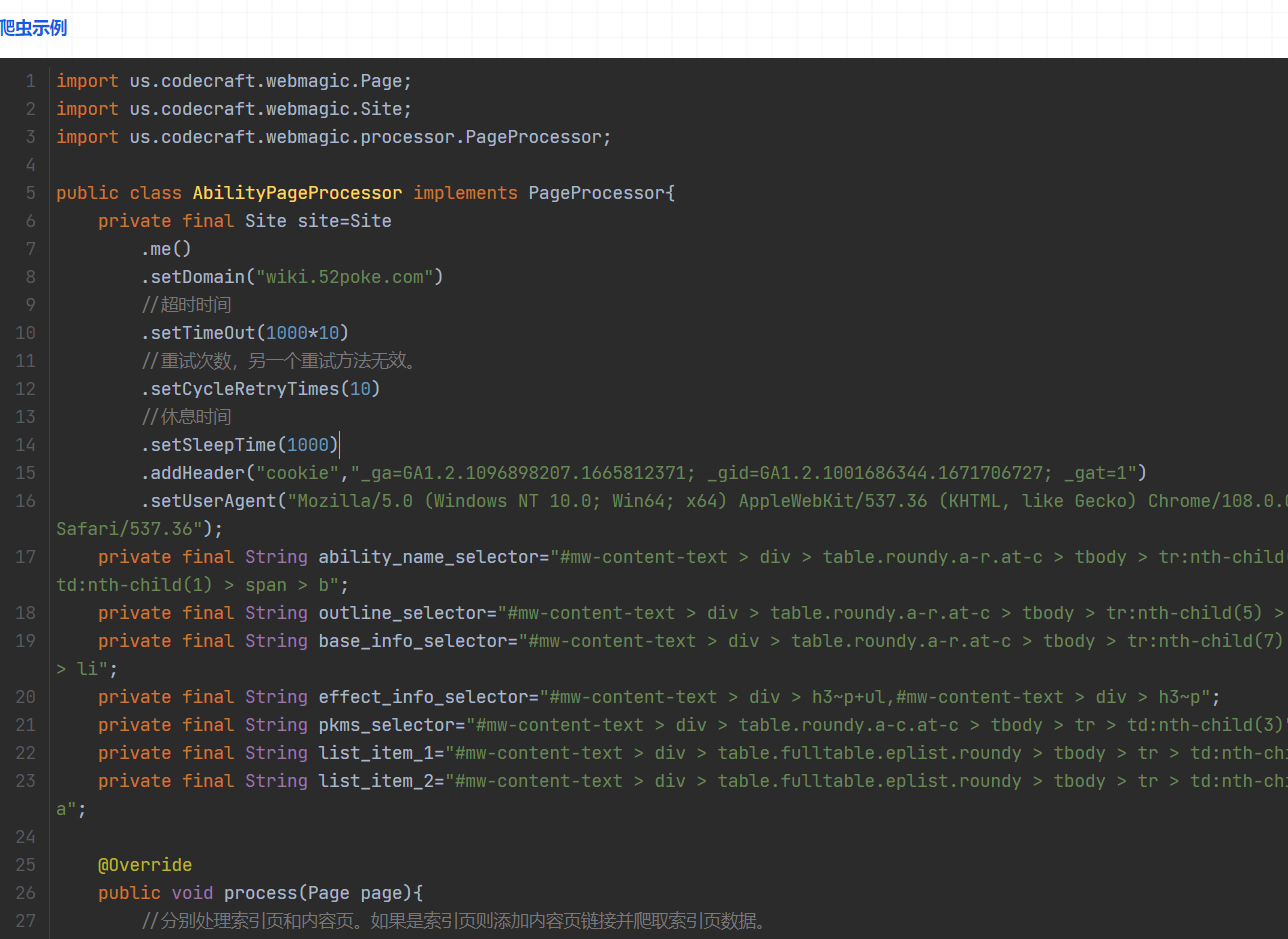The width and height of the screenshot is (1288, 939).
Task: Click the variable list_item_2
Action: (x=376, y=781)
